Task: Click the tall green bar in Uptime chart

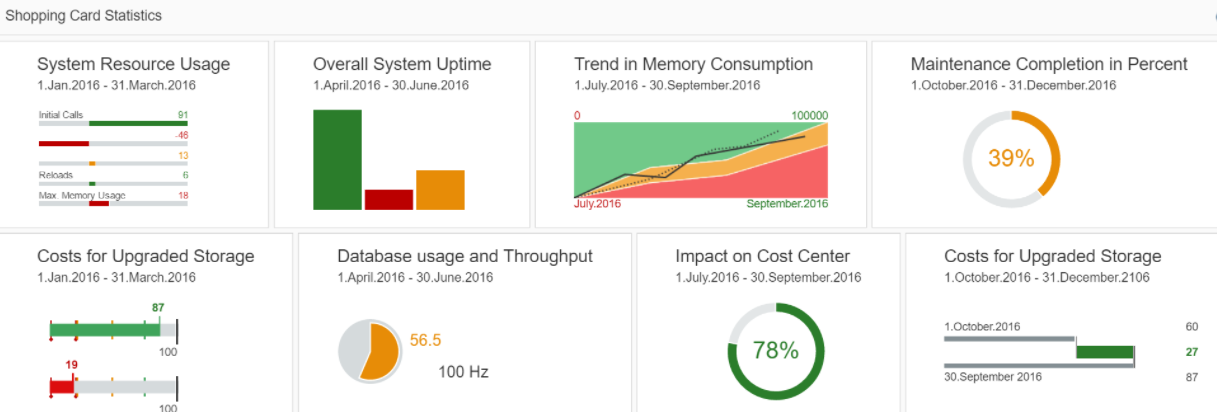Action: (337, 160)
